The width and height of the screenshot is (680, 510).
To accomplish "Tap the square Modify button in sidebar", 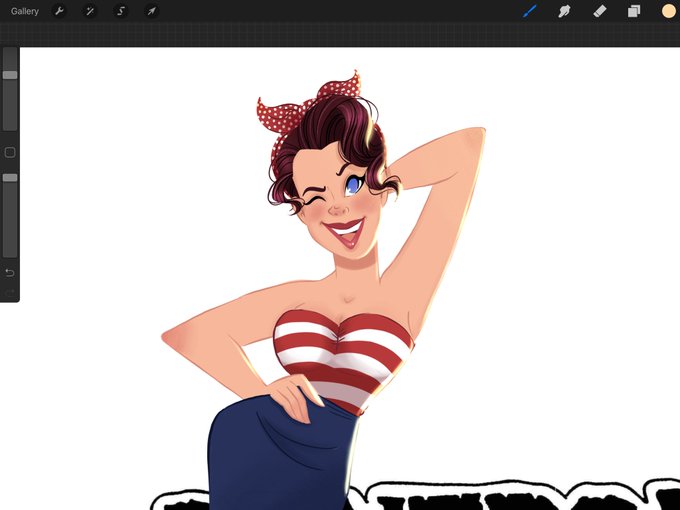I will pos(10,152).
